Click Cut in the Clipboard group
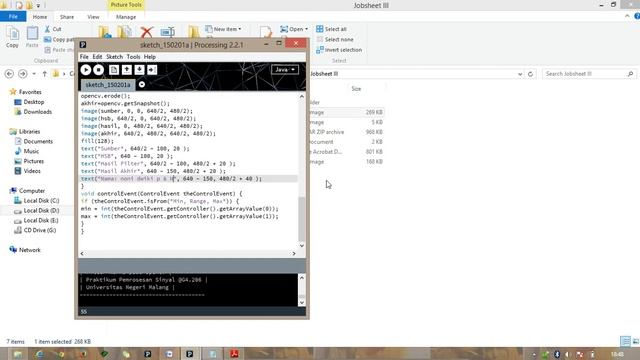 point(53,29)
